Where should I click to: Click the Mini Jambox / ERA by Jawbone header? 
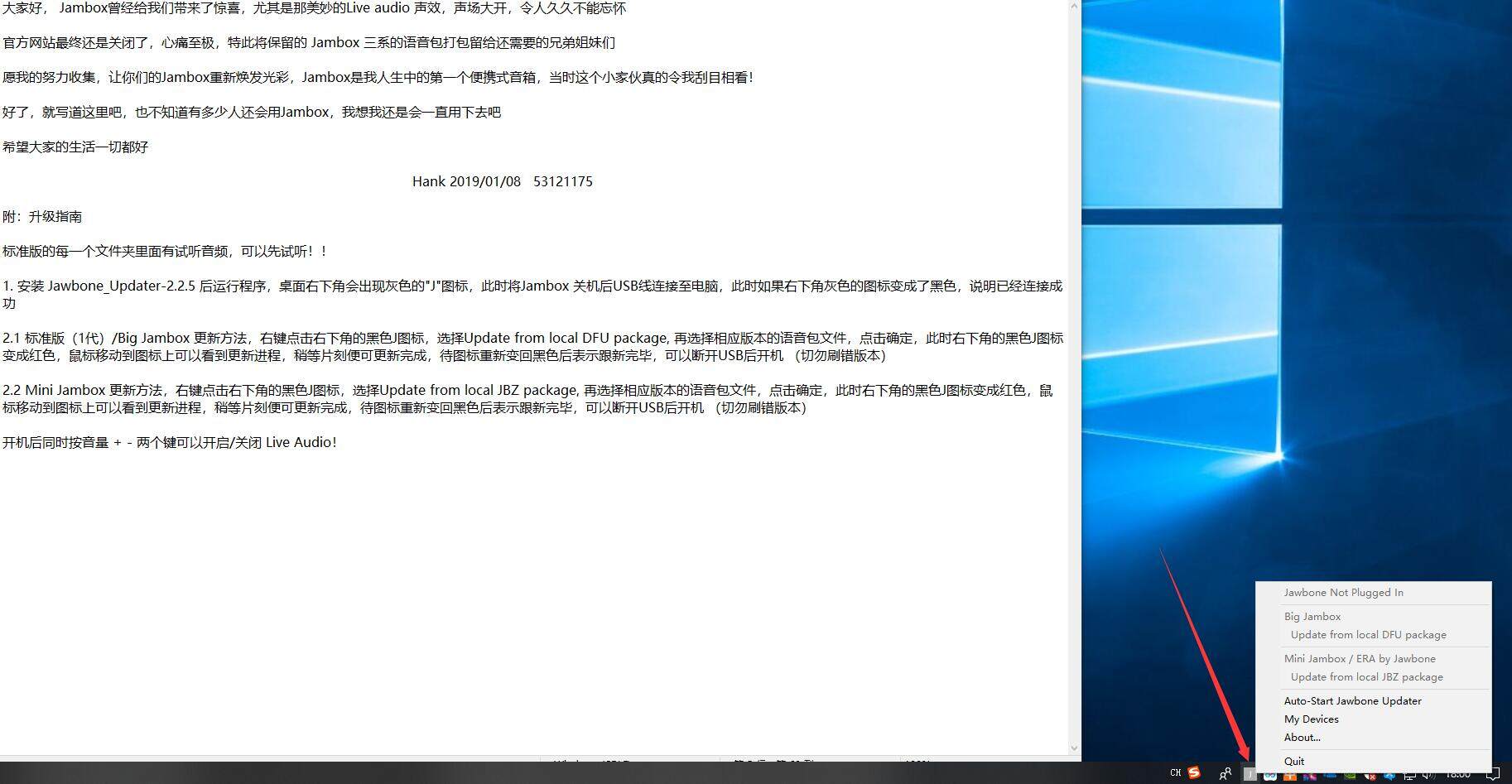(1360, 659)
